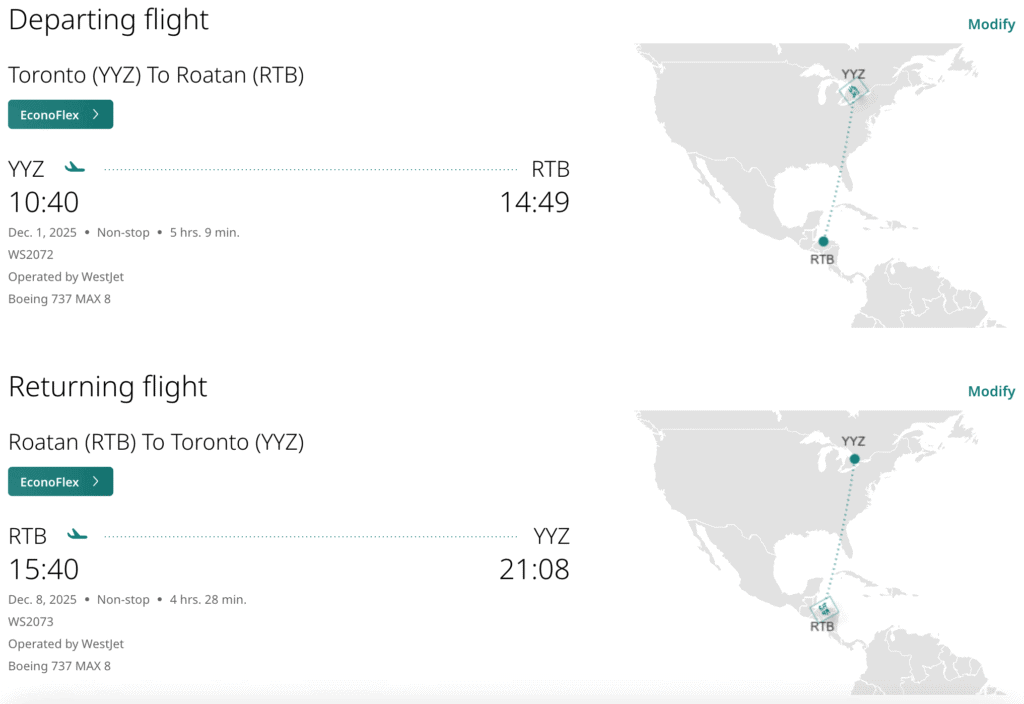Select the 10:40 departure time

tap(44, 202)
